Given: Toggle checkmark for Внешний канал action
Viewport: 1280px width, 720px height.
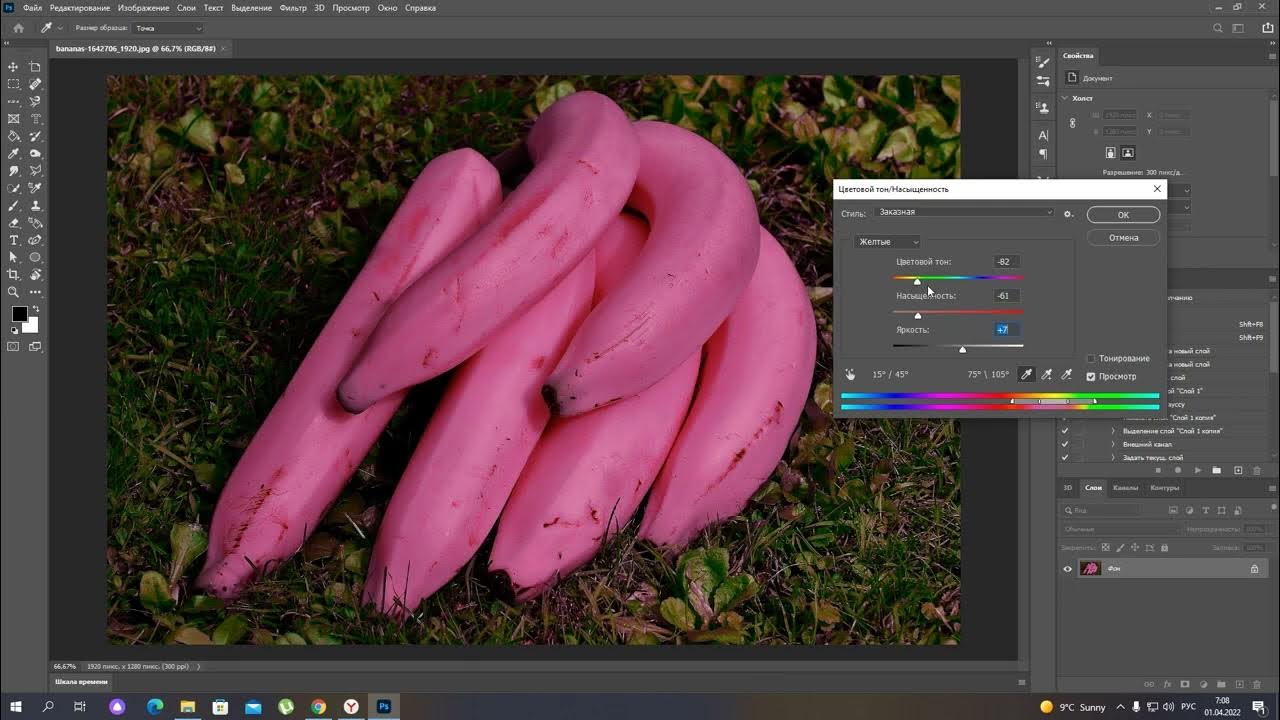Looking at the screenshot, I should click(x=1065, y=444).
